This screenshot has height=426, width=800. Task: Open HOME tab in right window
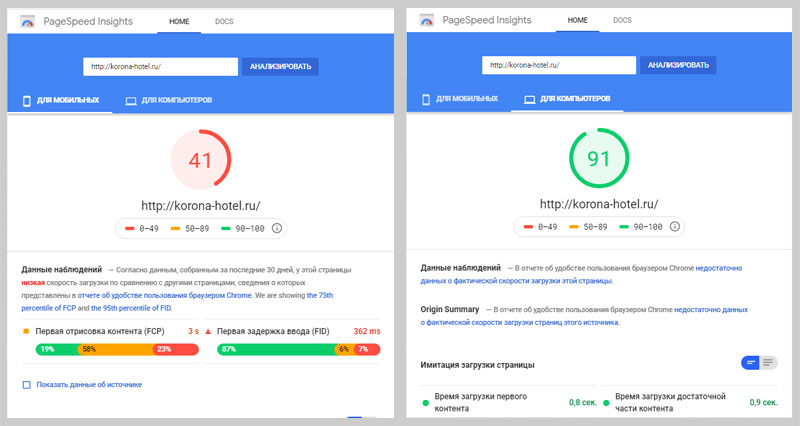click(x=578, y=20)
